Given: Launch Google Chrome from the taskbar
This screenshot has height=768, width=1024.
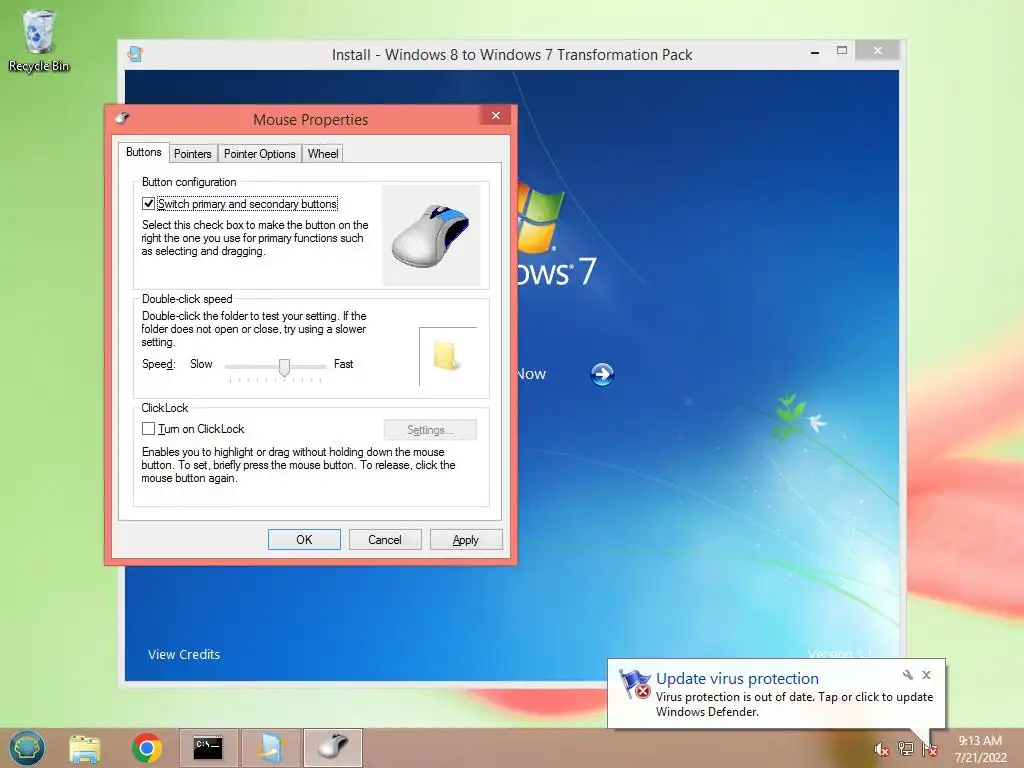Looking at the screenshot, I should 147,748.
